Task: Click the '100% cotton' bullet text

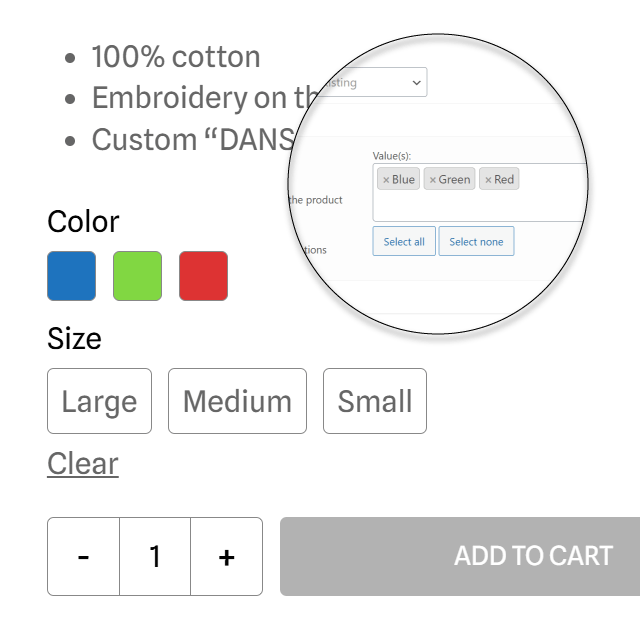Action: click(176, 57)
